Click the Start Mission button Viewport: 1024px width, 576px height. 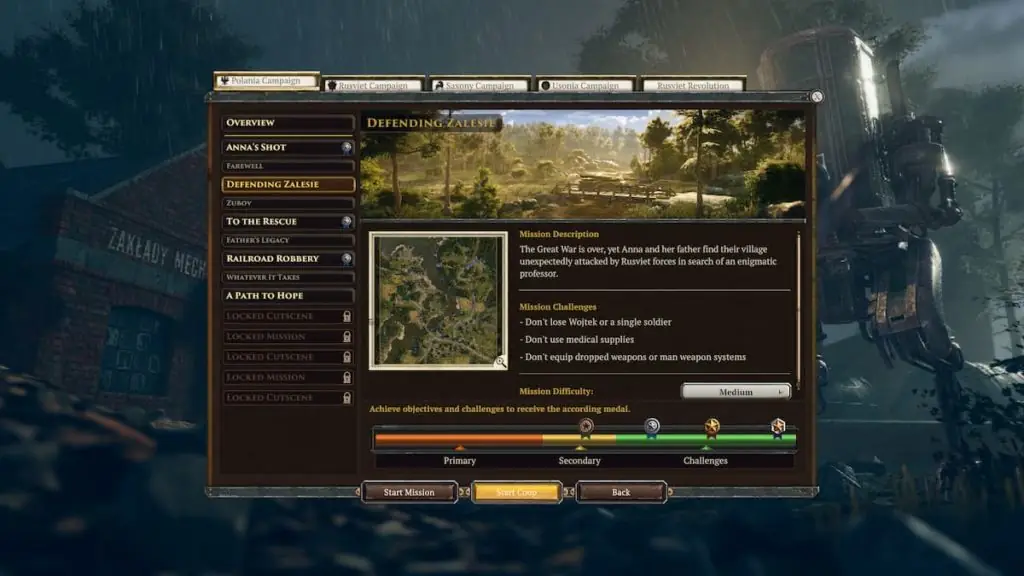point(409,492)
